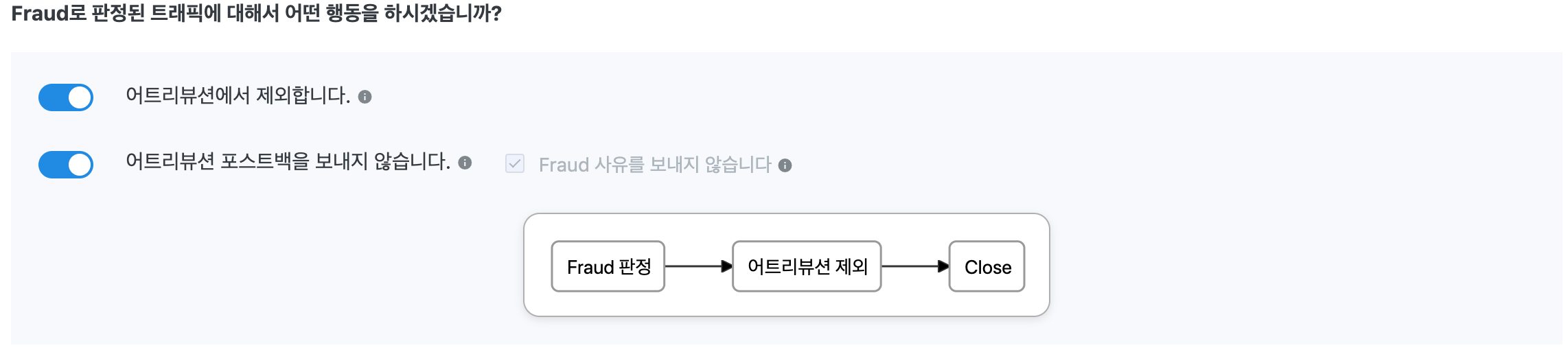Uncheck Fraud 사유를 보내지 않습니다 checkbox
The image size is (1568, 350).
click(x=515, y=164)
